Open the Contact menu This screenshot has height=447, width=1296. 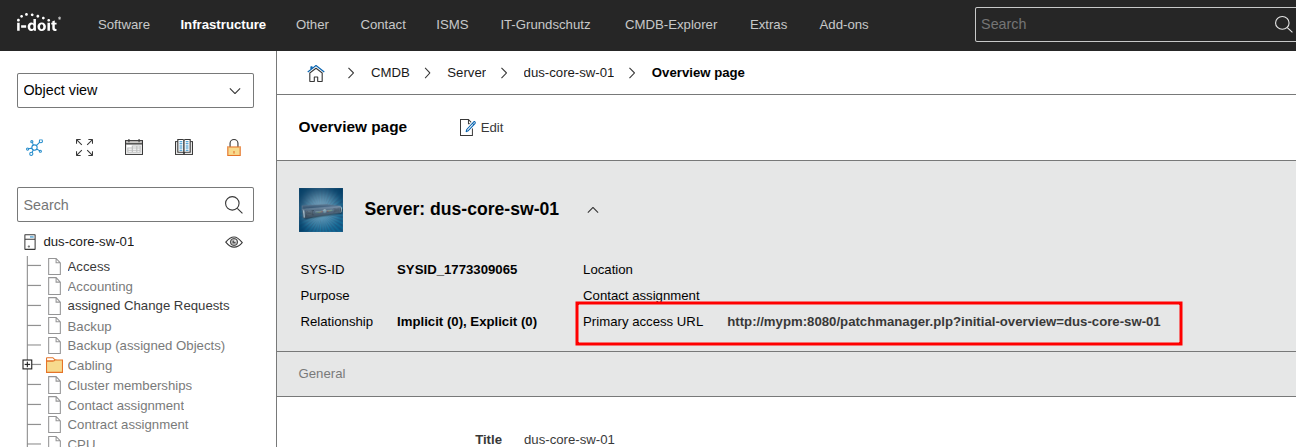[383, 24]
